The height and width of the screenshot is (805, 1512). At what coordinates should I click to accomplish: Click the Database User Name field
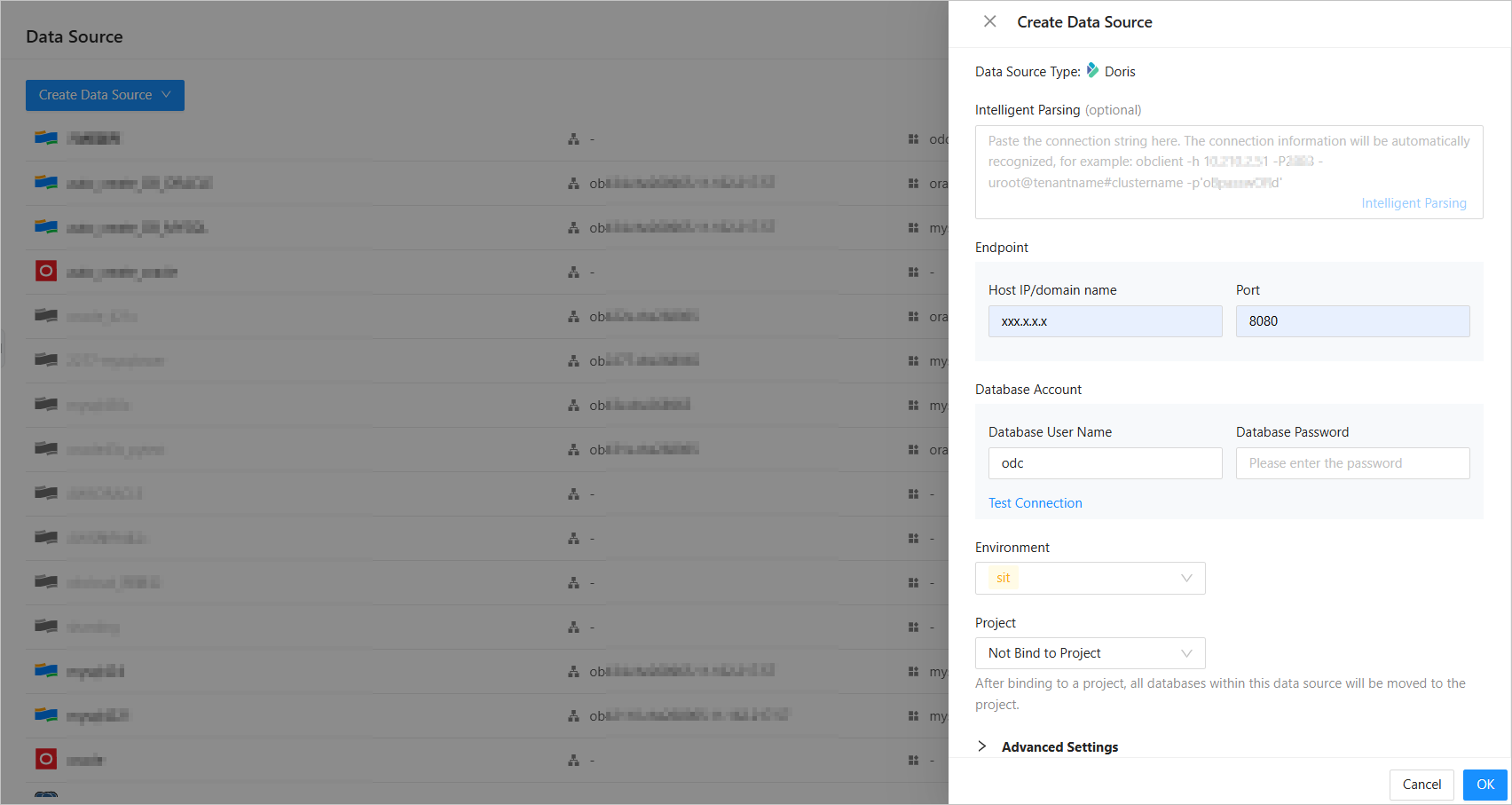[x=1105, y=463]
